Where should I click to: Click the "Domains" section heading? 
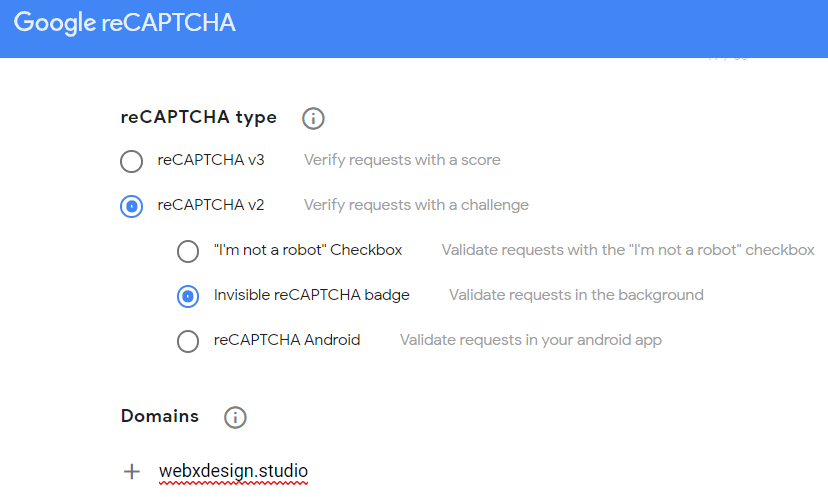click(x=160, y=416)
